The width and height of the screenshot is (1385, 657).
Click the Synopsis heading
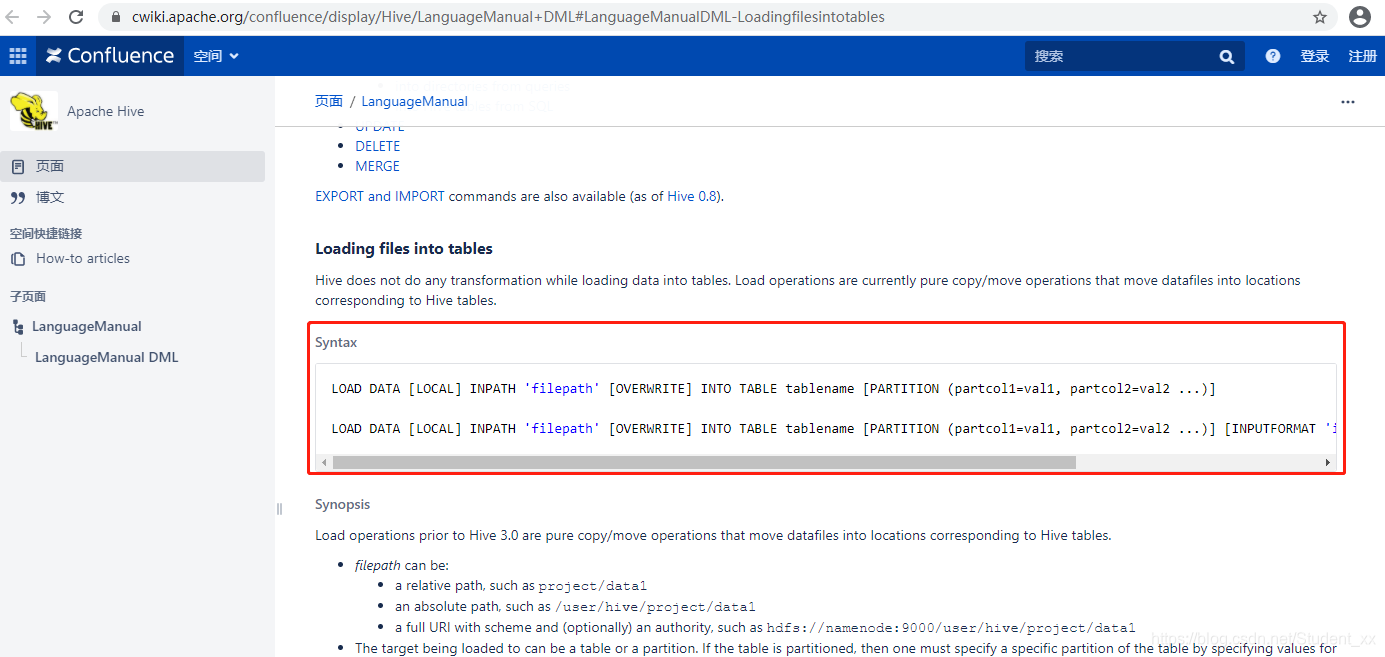tap(342, 504)
